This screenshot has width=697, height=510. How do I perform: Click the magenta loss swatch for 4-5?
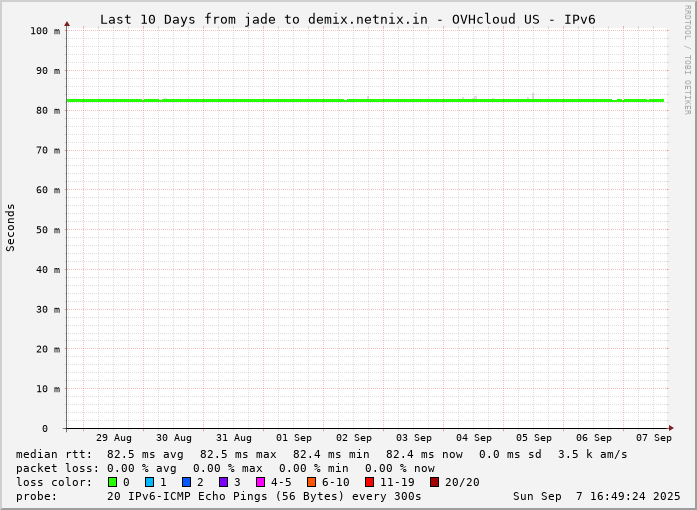[x=260, y=482]
